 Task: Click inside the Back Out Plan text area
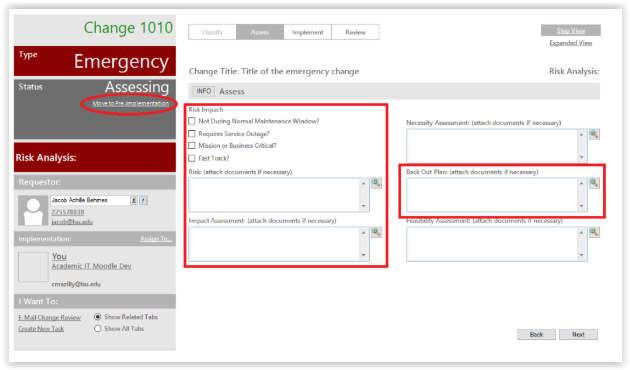tap(492, 195)
